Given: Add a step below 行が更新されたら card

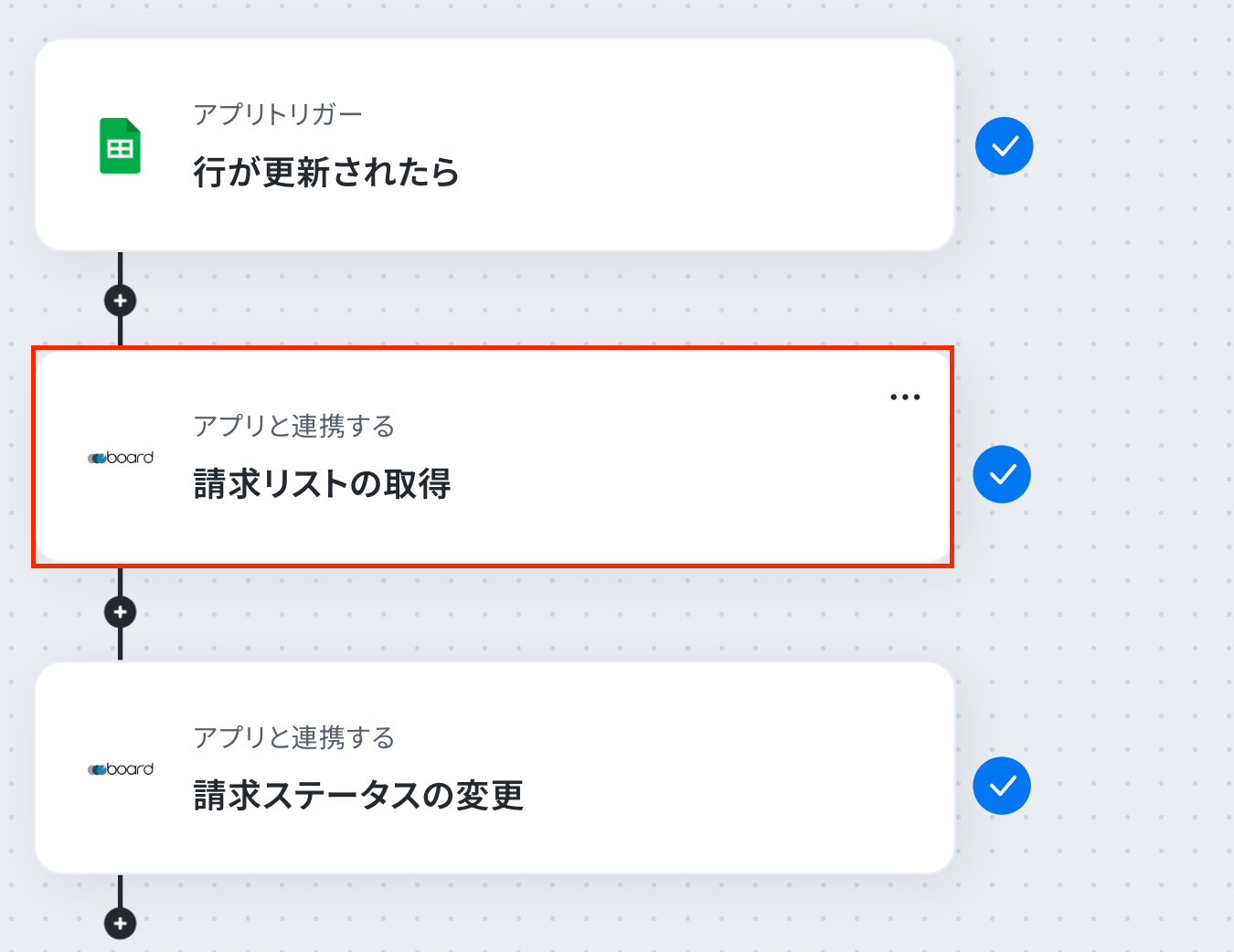Looking at the screenshot, I should point(120,301).
